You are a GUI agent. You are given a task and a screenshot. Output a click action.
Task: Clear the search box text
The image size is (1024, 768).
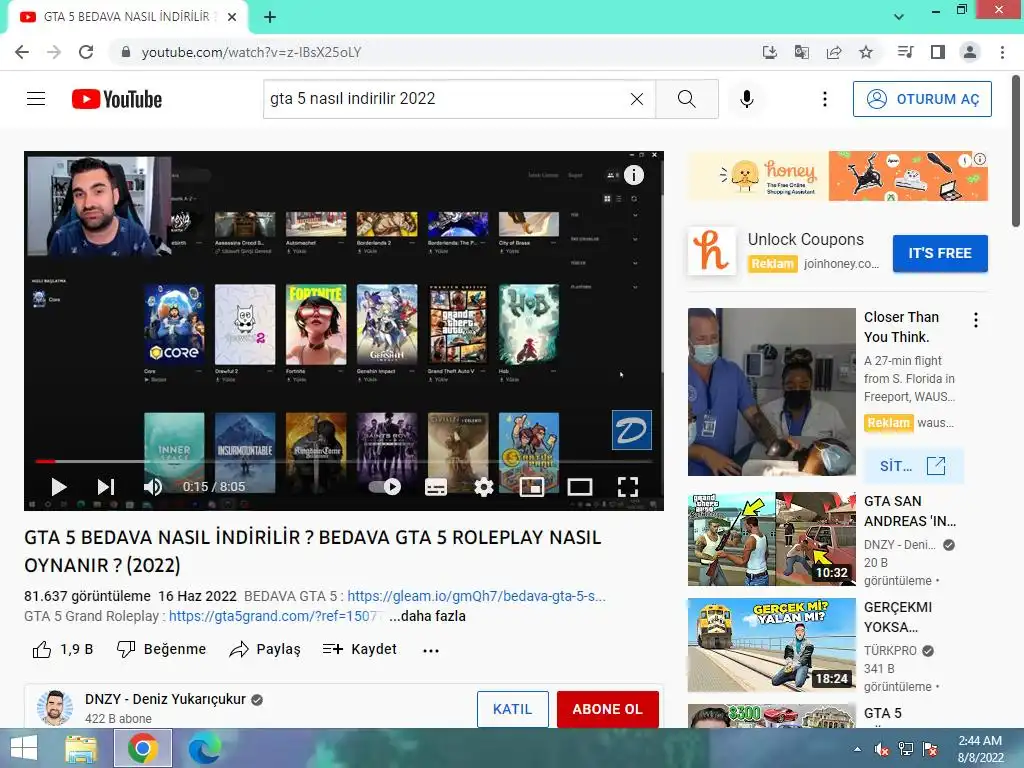coord(637,99)
